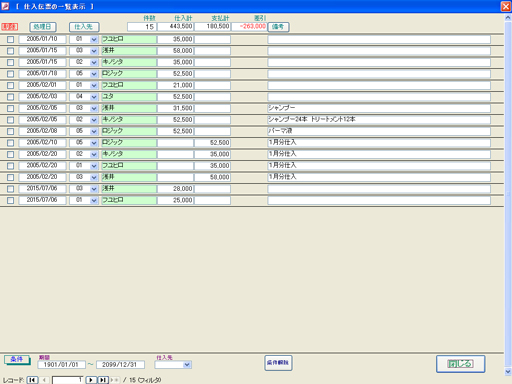Click the 備考 header button
Viewport: 512px width, 384px height.
278,27
